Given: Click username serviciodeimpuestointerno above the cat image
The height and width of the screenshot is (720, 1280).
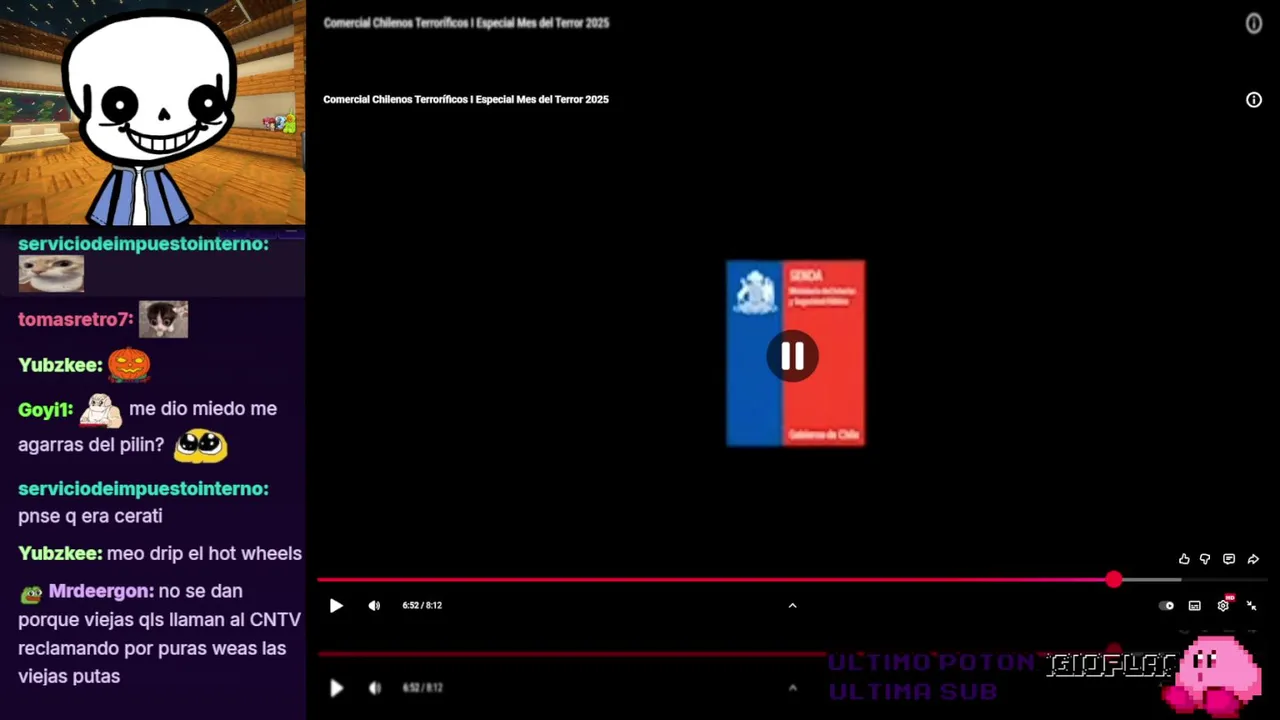Looking at the screenshot, I should pos(143,243).
